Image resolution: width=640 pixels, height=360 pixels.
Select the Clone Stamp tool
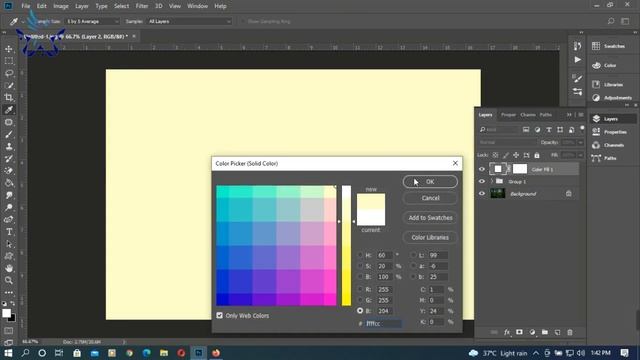pyautogui.click(x=9, y=147)
